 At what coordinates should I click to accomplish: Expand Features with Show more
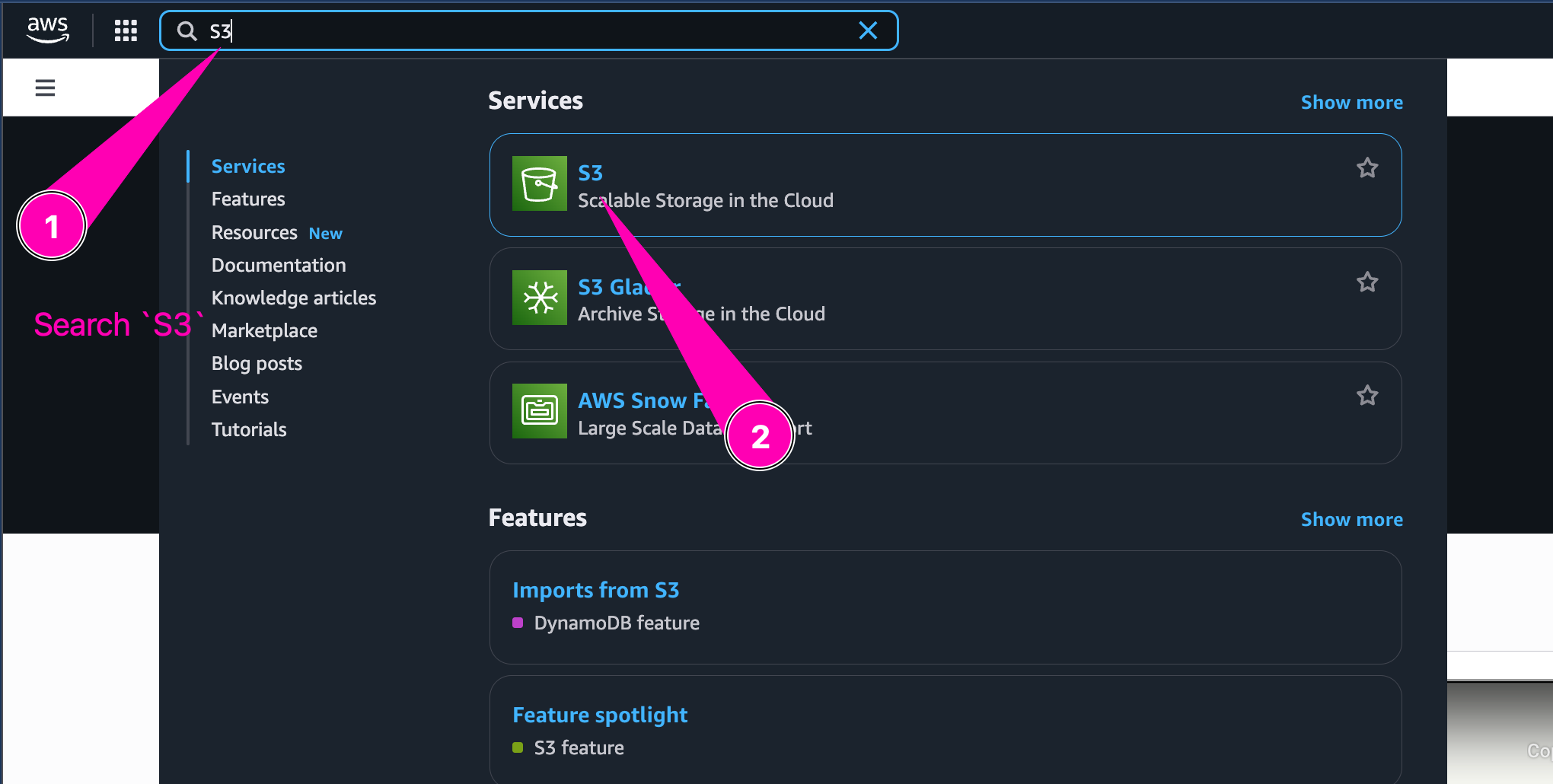point(1351,519)
